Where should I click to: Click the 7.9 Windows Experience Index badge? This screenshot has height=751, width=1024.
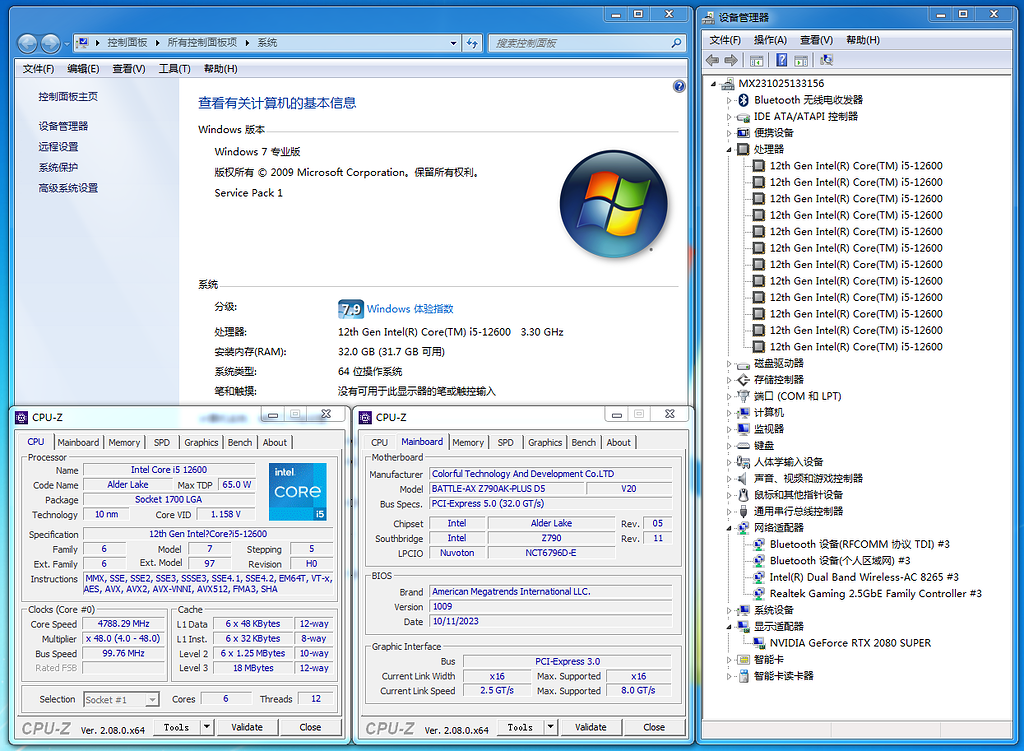coord(351,309)
